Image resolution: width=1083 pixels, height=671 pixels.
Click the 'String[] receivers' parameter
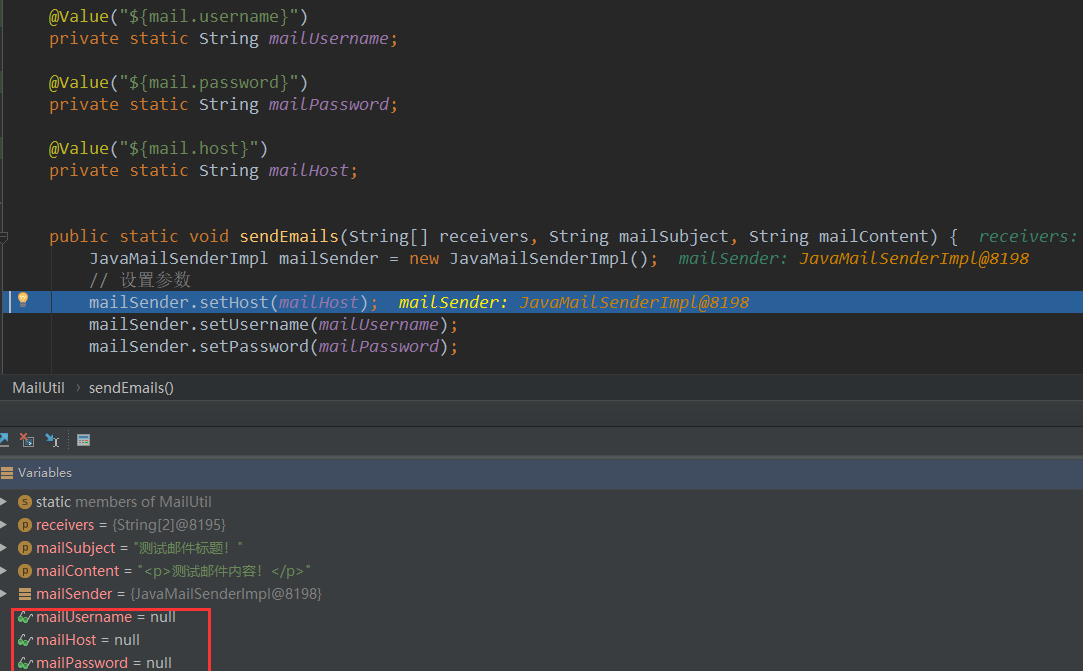point(439,236)
